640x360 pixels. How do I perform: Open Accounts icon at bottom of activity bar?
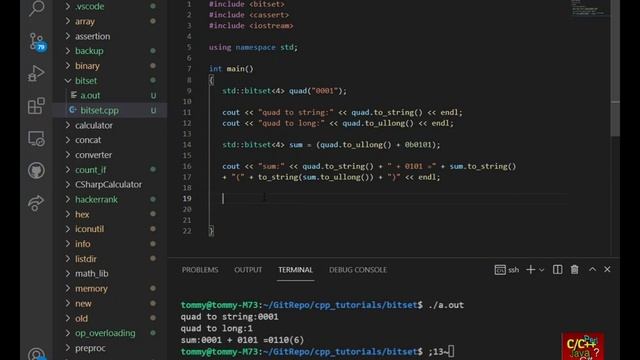pyautogui.click(x=36, y=353)
